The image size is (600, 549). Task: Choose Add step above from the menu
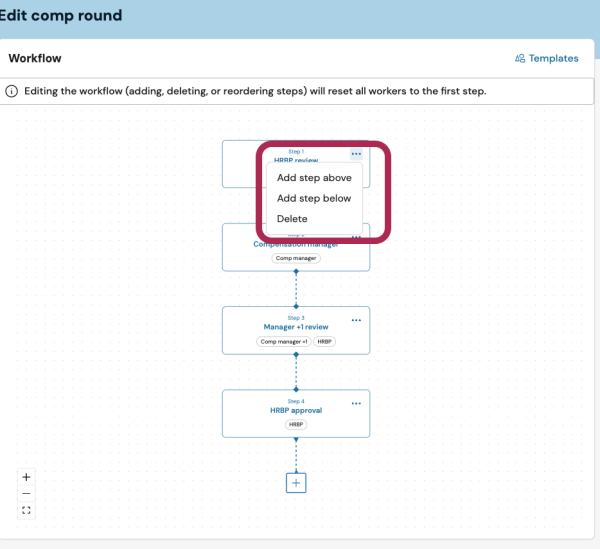point(314,178)
